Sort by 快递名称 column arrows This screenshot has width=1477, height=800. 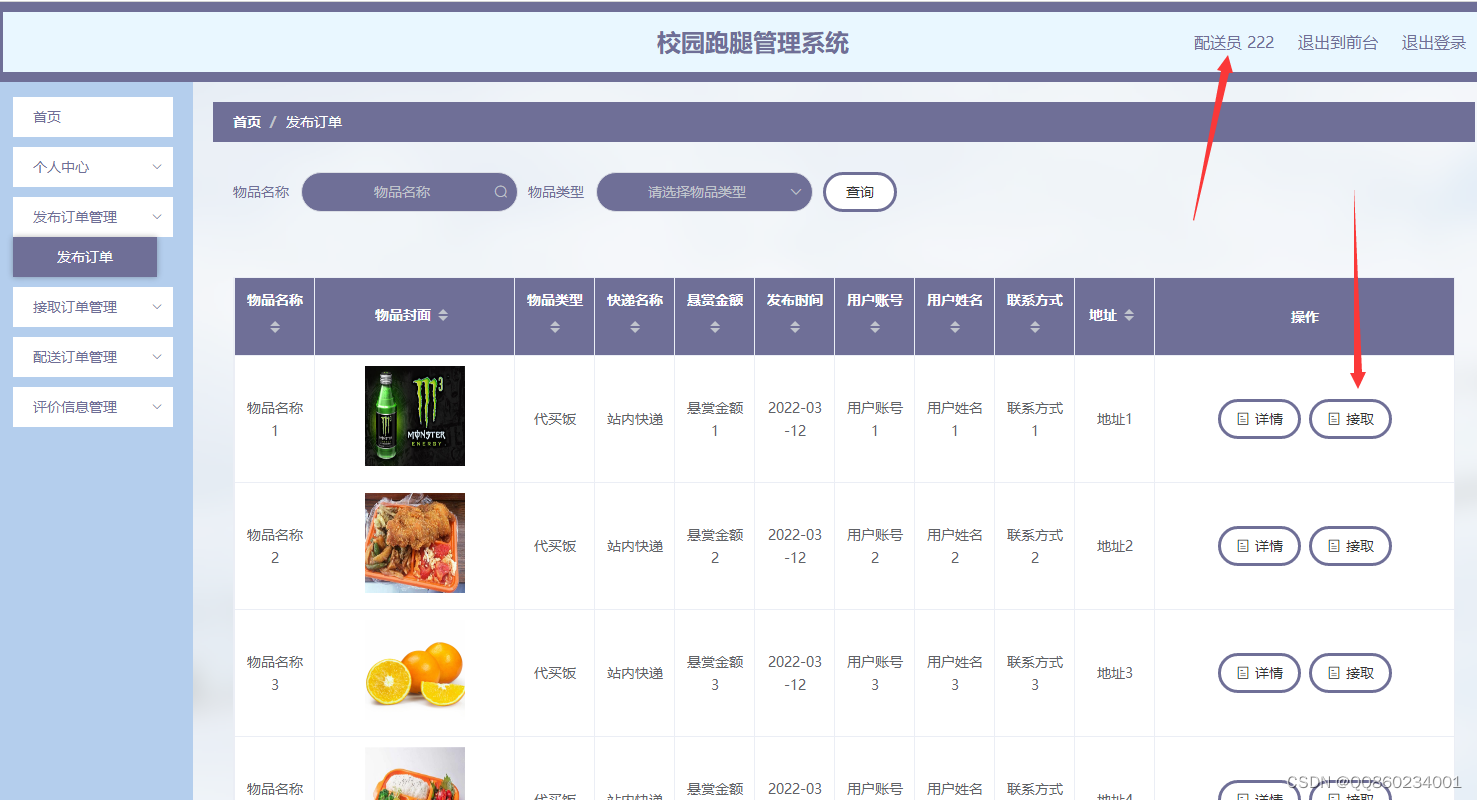click(x=635, y=327)
